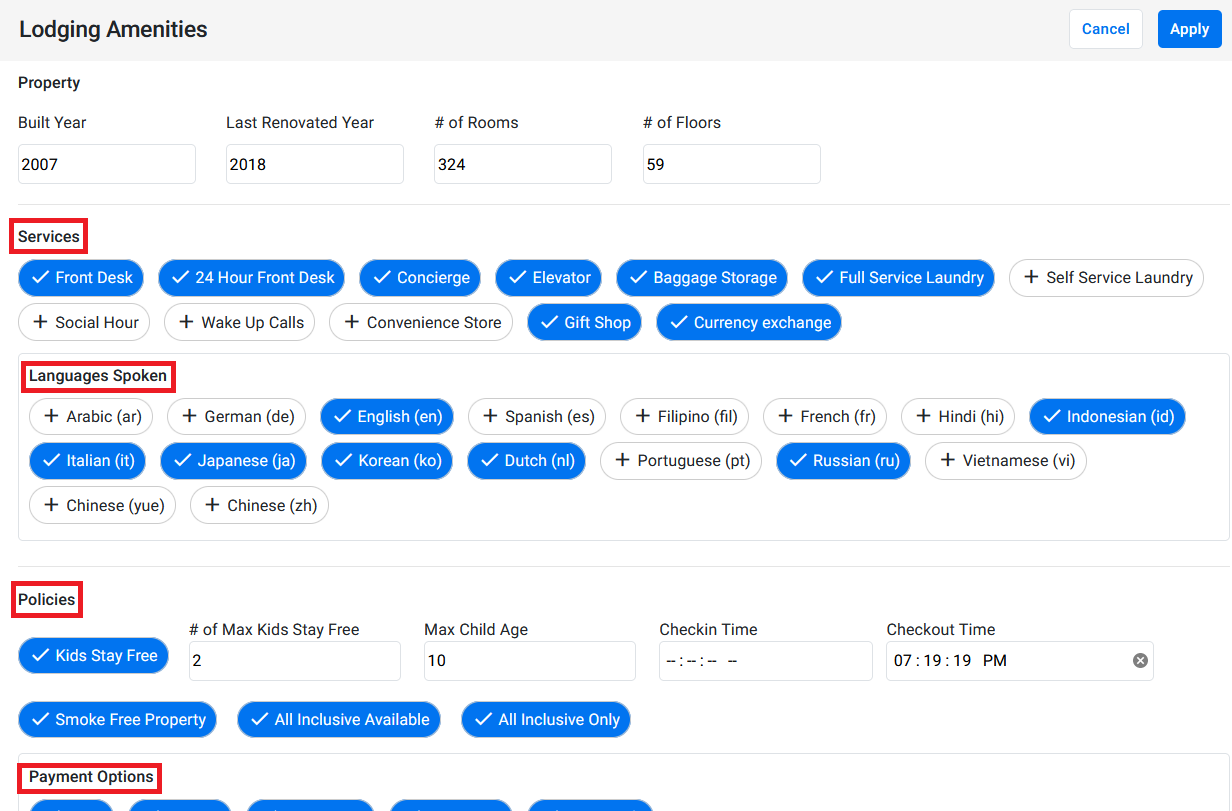Select Chinese (zh) language chip
Image resolution: width=1232 pixels, height=811 pixels.
tap(259, 505)
